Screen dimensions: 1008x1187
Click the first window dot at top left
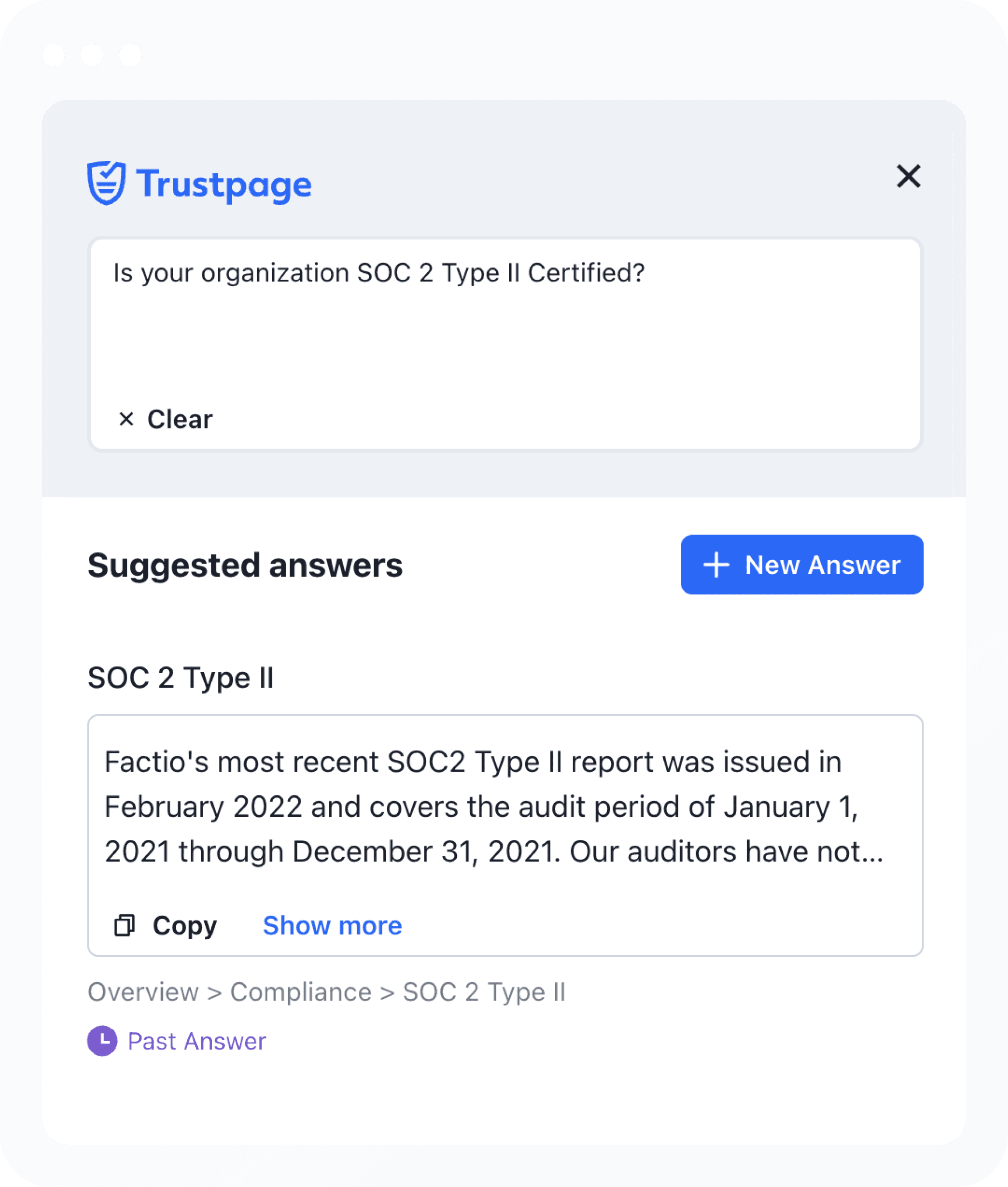click(54, 55)
